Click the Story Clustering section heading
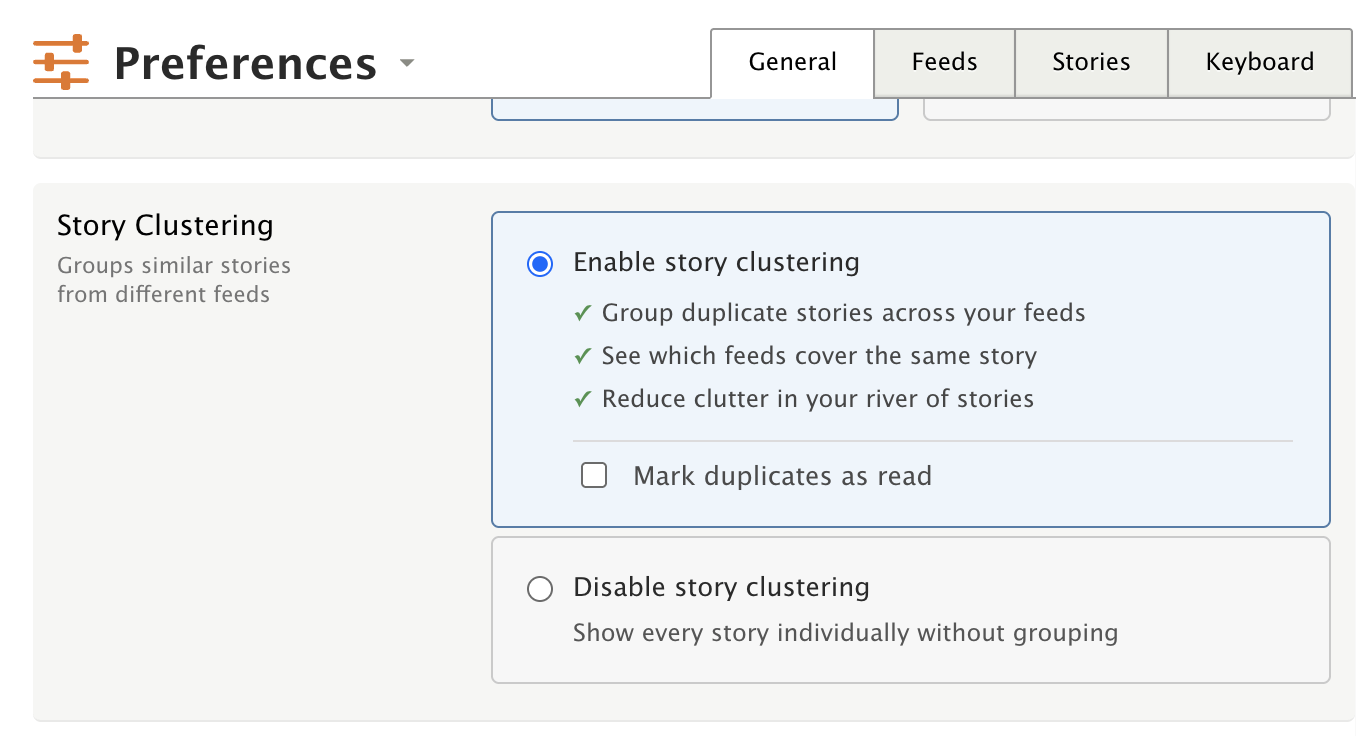The width and height of the screenshot is (1356, 736). click(x=165, y=226)
